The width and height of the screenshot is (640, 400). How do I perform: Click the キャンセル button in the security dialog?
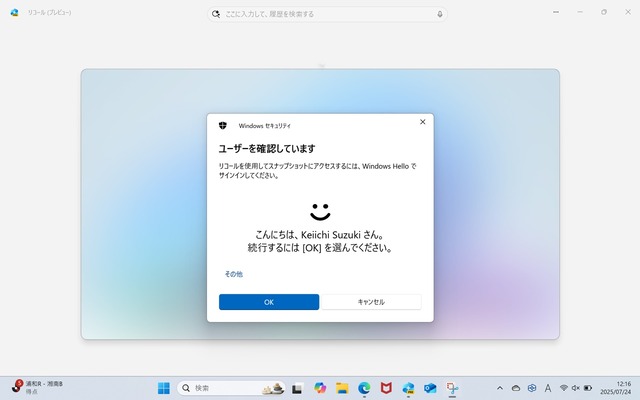(371, 302)
